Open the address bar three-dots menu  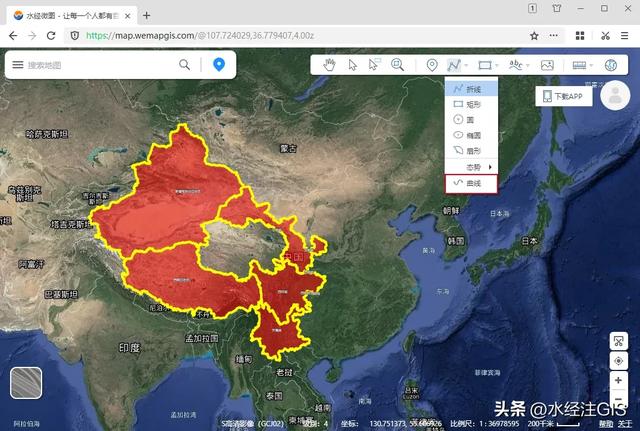553,36
